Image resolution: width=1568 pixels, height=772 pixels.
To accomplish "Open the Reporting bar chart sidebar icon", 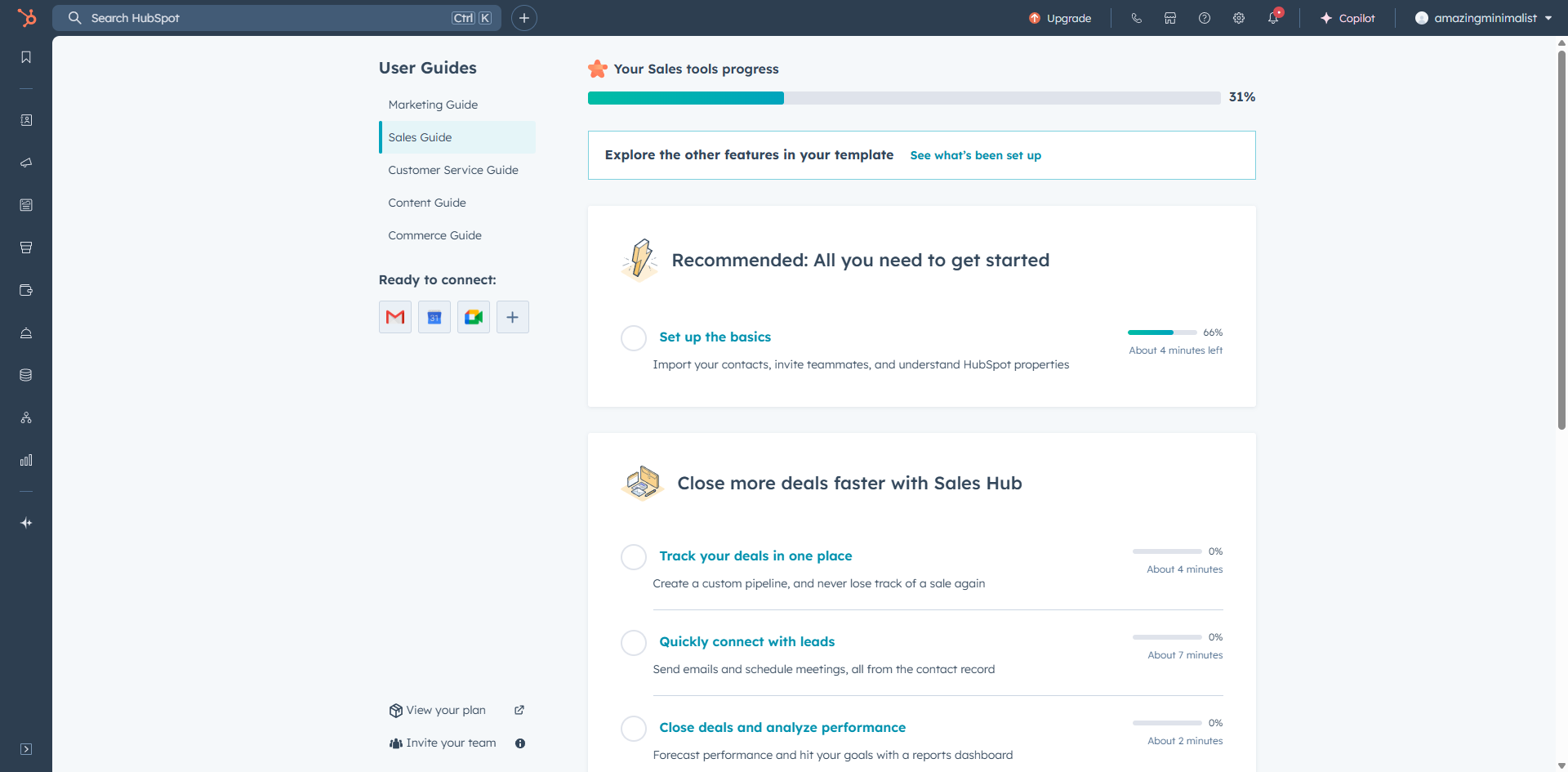I will point(26,460).
